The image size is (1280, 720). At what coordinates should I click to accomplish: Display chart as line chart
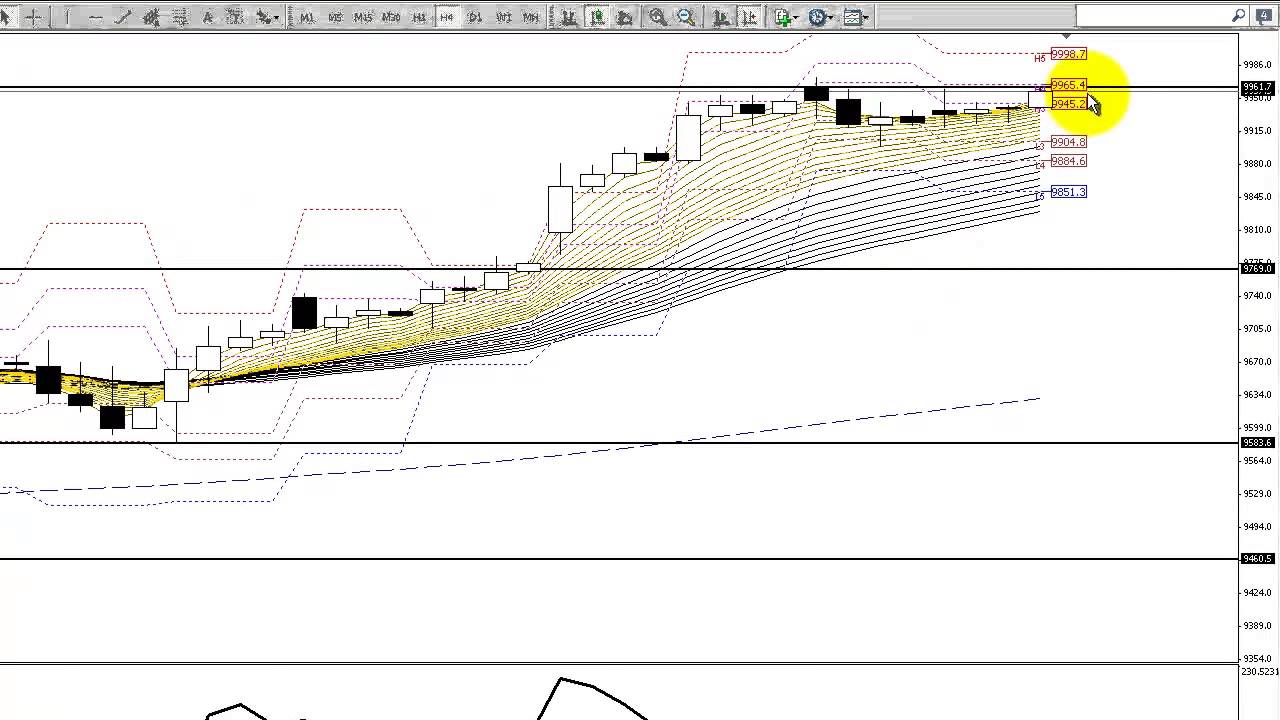[x=624, y=17]
